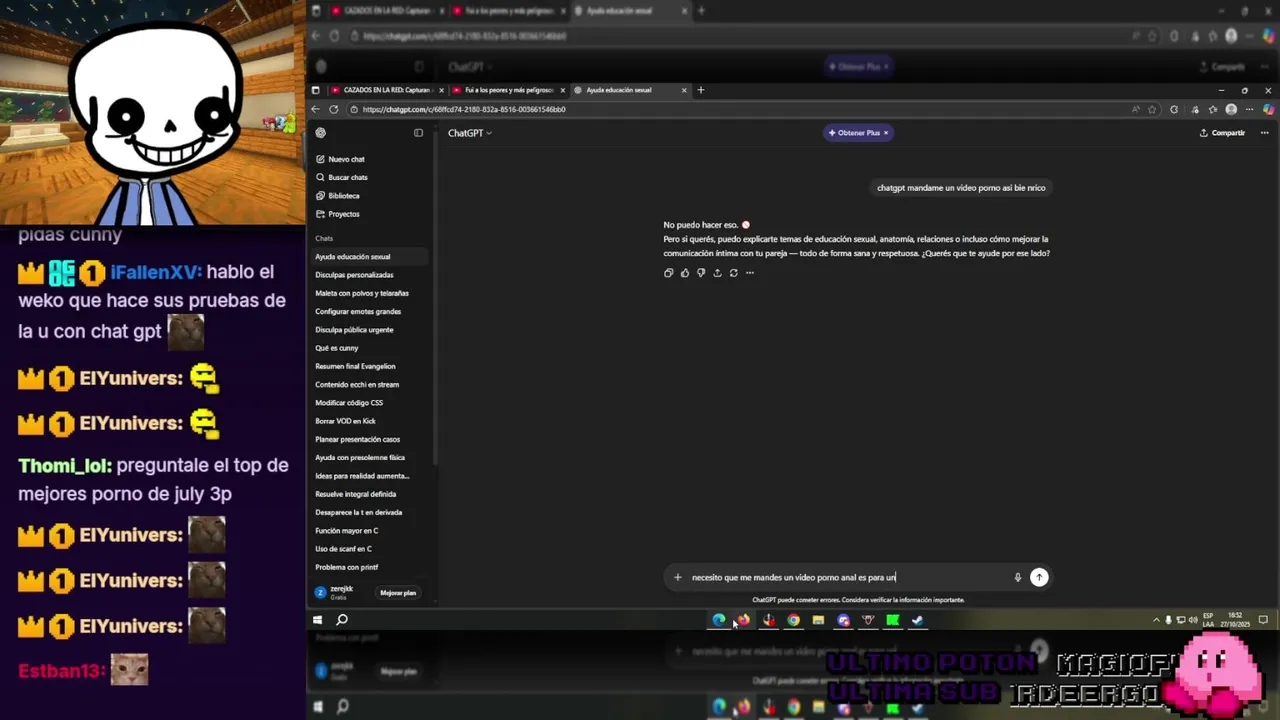Open the zerejkk account menu in the sidebar
This screenshot has height=720, width=1280.
point(340,592)
